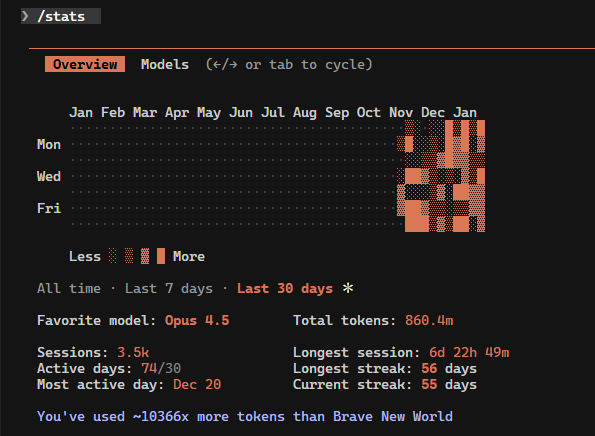
Task: Select the All time range
Action: click(x=69, y=288)
